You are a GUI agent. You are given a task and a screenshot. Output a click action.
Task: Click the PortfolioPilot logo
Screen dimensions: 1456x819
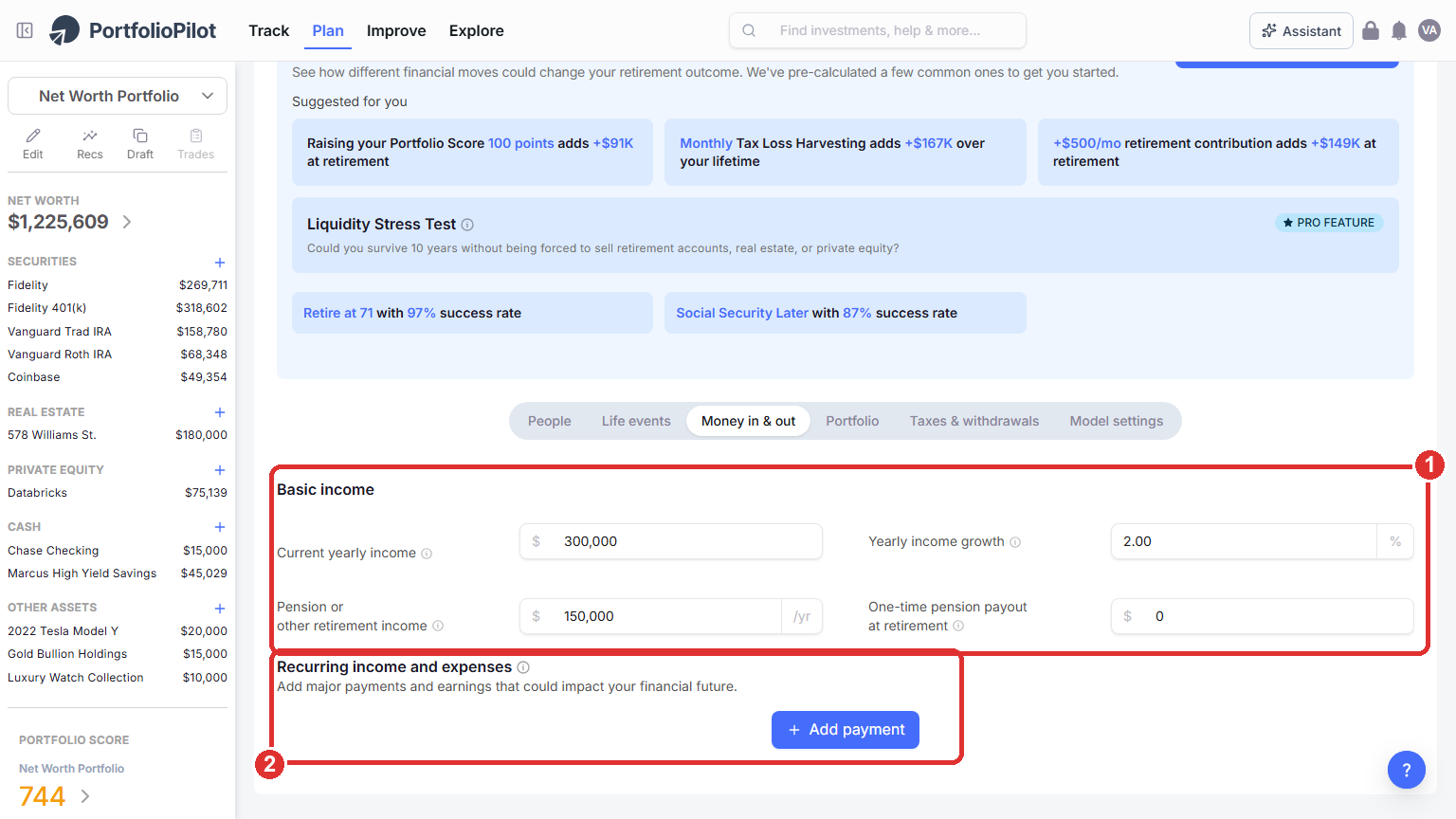click(x=133, y=30)
